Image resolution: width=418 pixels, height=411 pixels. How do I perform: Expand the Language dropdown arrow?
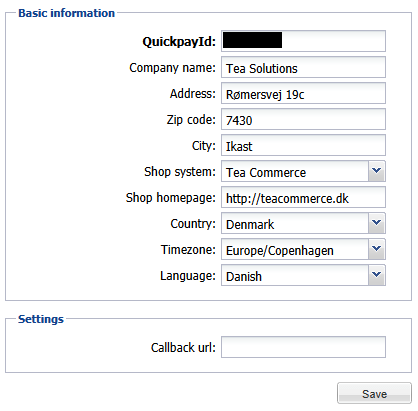(377, 275)
